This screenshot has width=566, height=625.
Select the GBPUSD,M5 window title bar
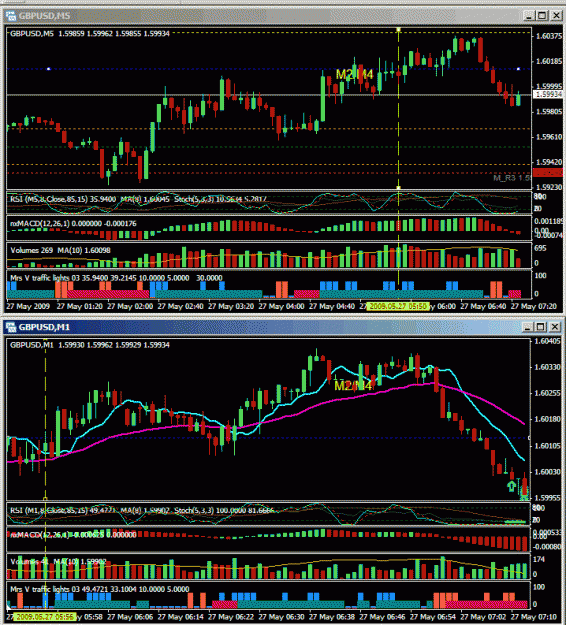tap(283, 16)
